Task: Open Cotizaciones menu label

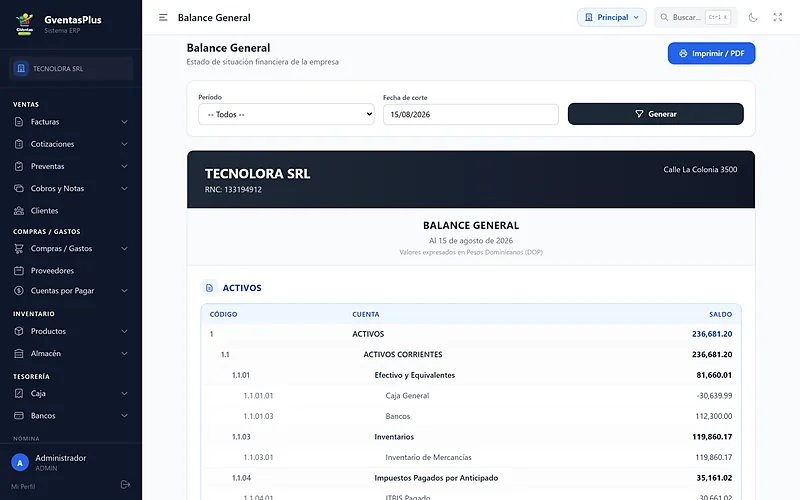Action: click(x=53, y=144)
